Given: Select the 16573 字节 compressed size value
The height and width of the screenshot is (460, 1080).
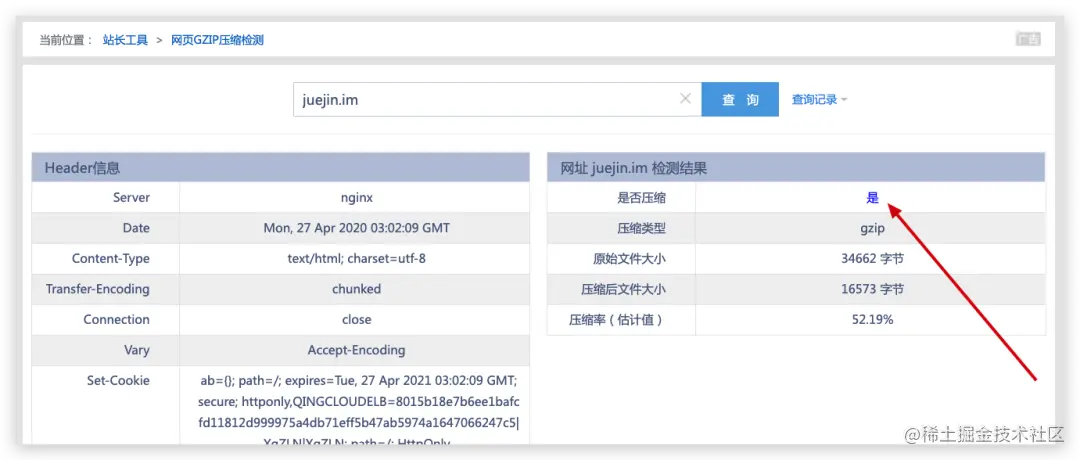Looking at the screenshot, I should click(x=872, y=289).
